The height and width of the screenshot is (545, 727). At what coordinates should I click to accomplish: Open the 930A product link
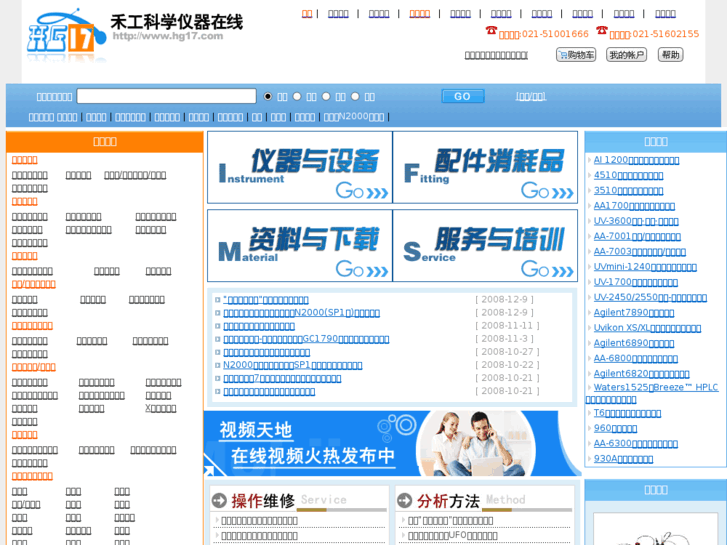tap(623, 459)
